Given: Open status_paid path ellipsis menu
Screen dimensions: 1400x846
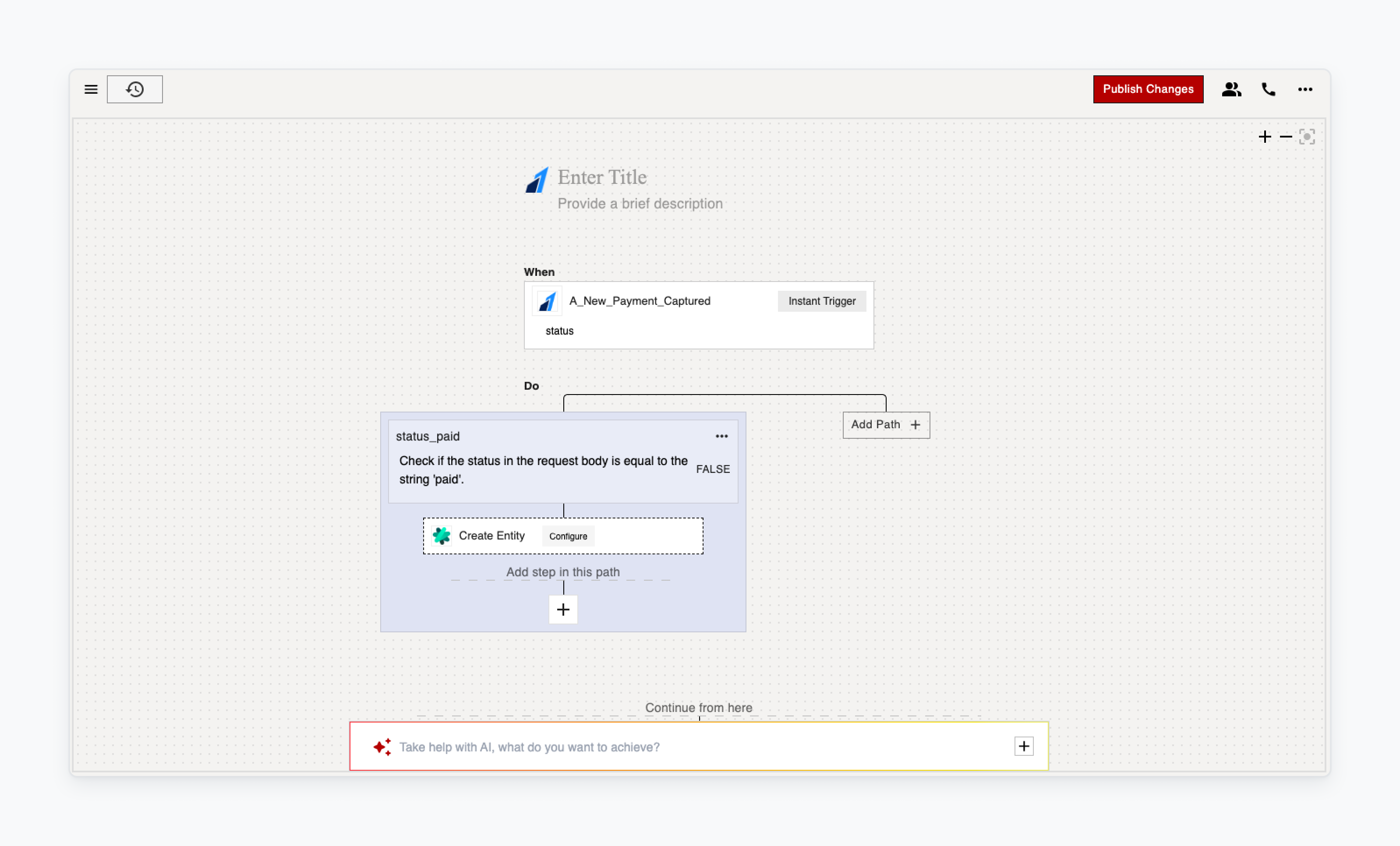Looking at the screenshot, I should pos(721,436).
